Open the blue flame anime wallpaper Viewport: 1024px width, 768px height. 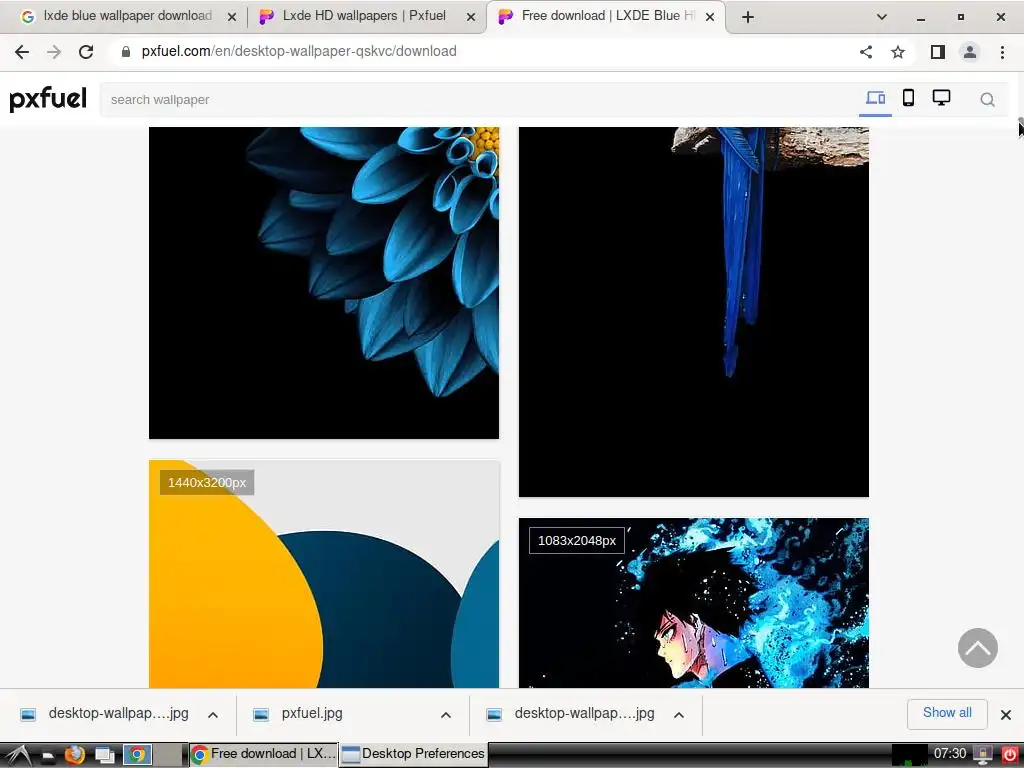tap(694, 603)
